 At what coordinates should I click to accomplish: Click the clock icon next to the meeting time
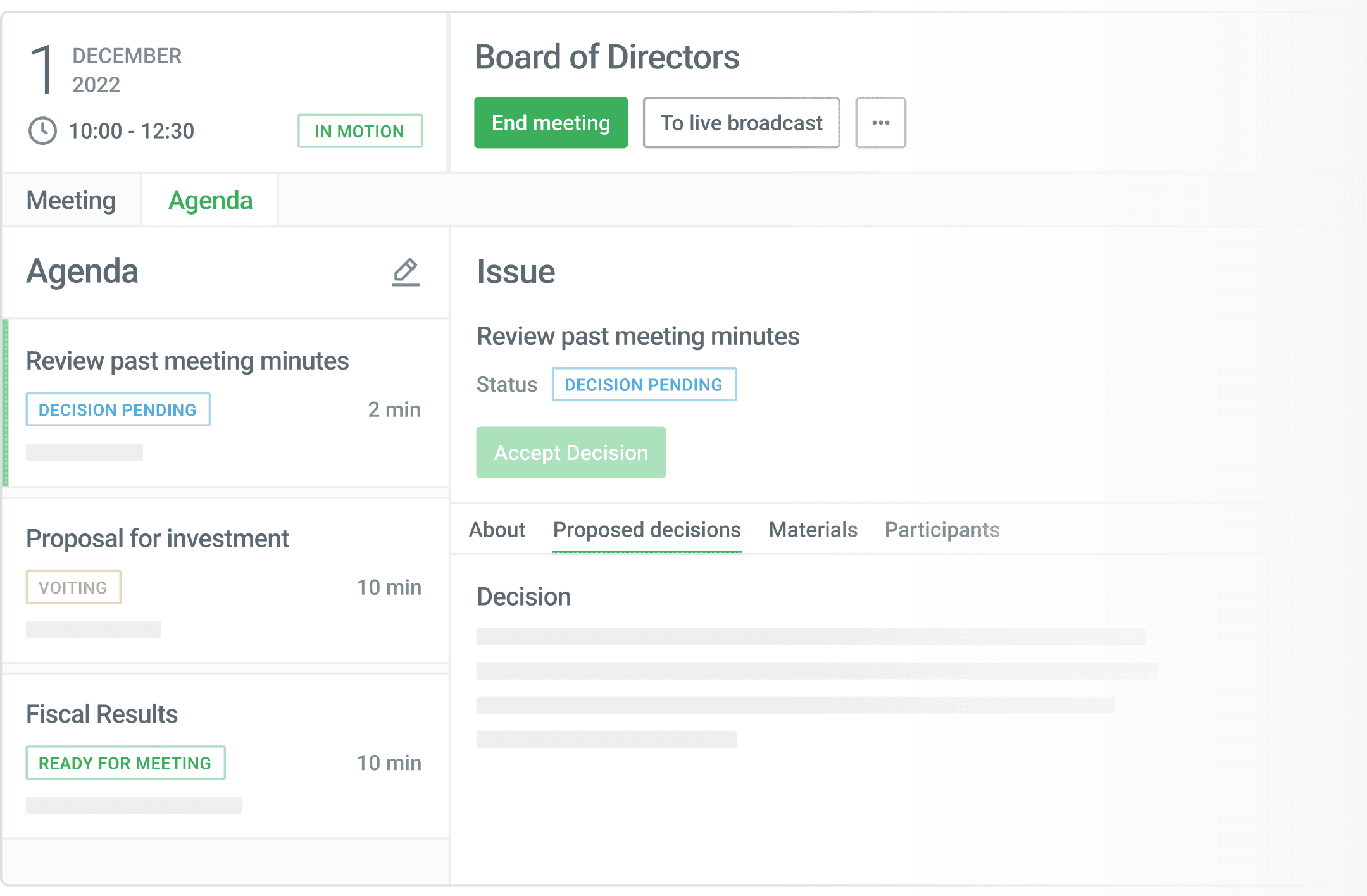42,131
